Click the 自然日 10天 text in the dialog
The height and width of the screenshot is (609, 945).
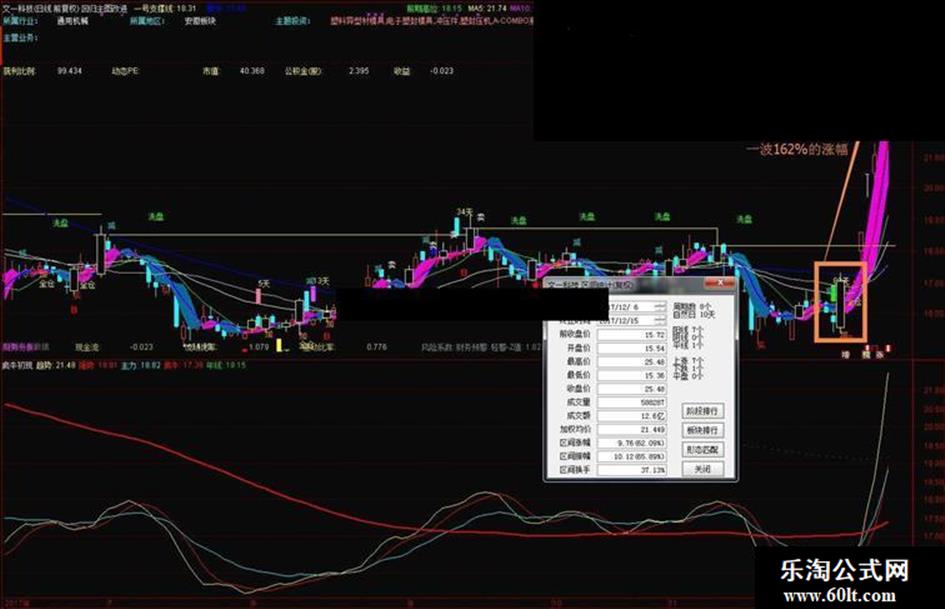click(x=694, y=315)
